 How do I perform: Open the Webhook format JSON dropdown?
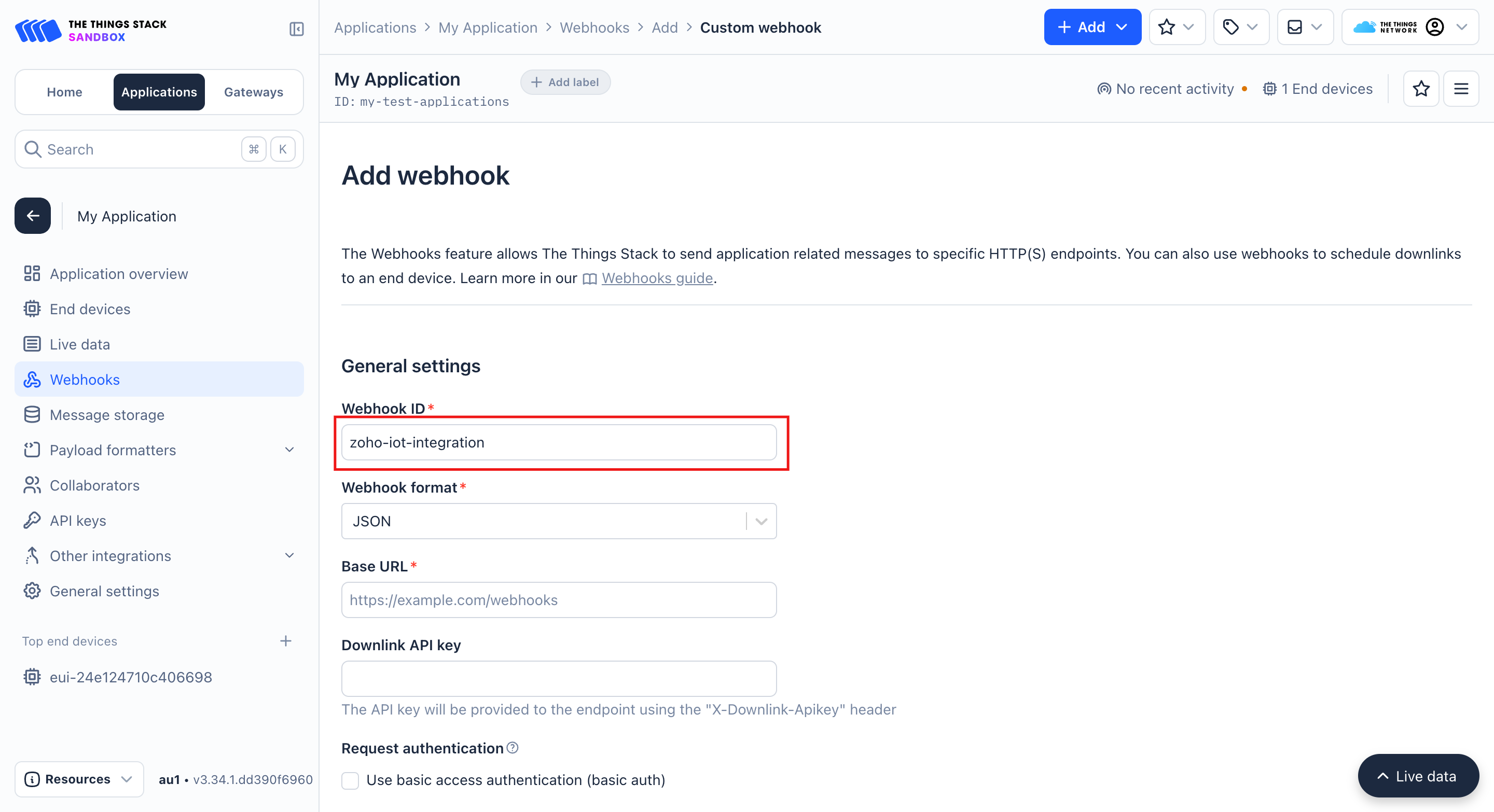click(559, 521)
